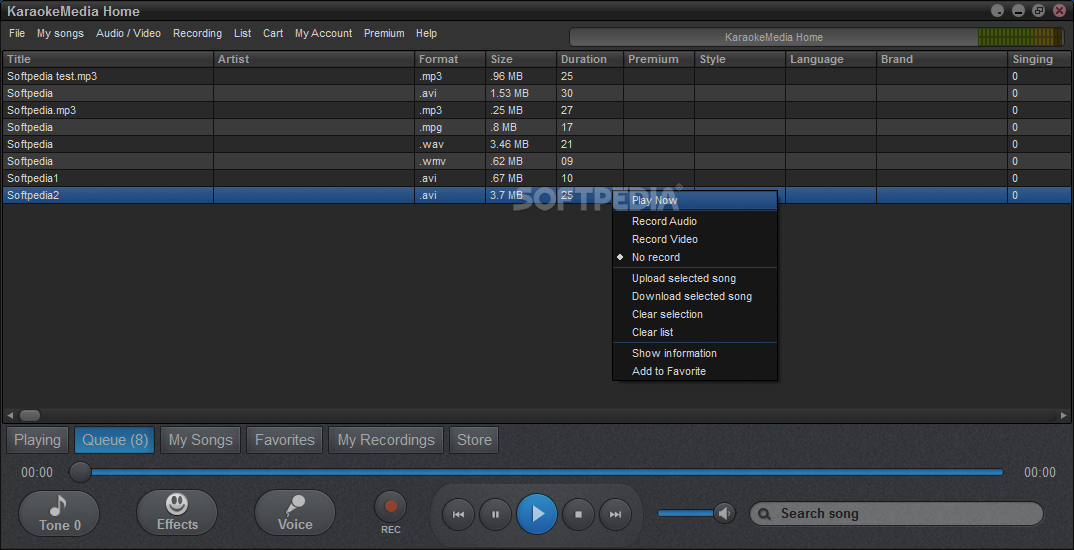Click the .mpg format cell
1074x550 pixels.
click(x=450, y=127)
